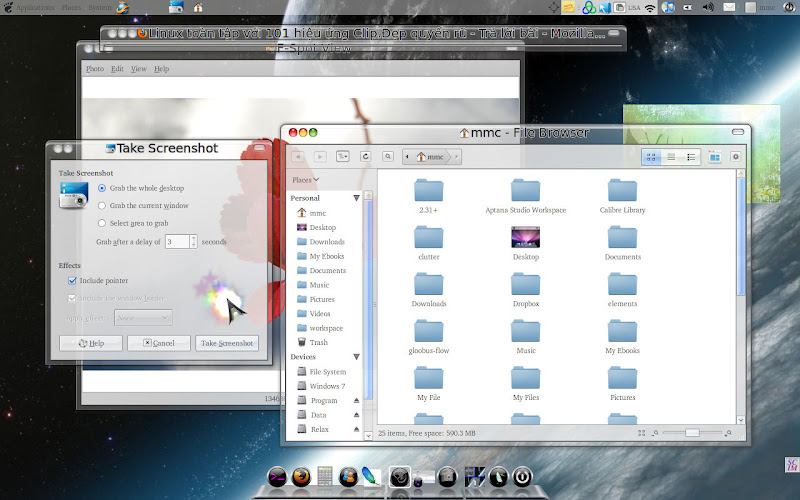Open the gear settings icon in File Browser

pyautogui.click(x=736, y=157)
